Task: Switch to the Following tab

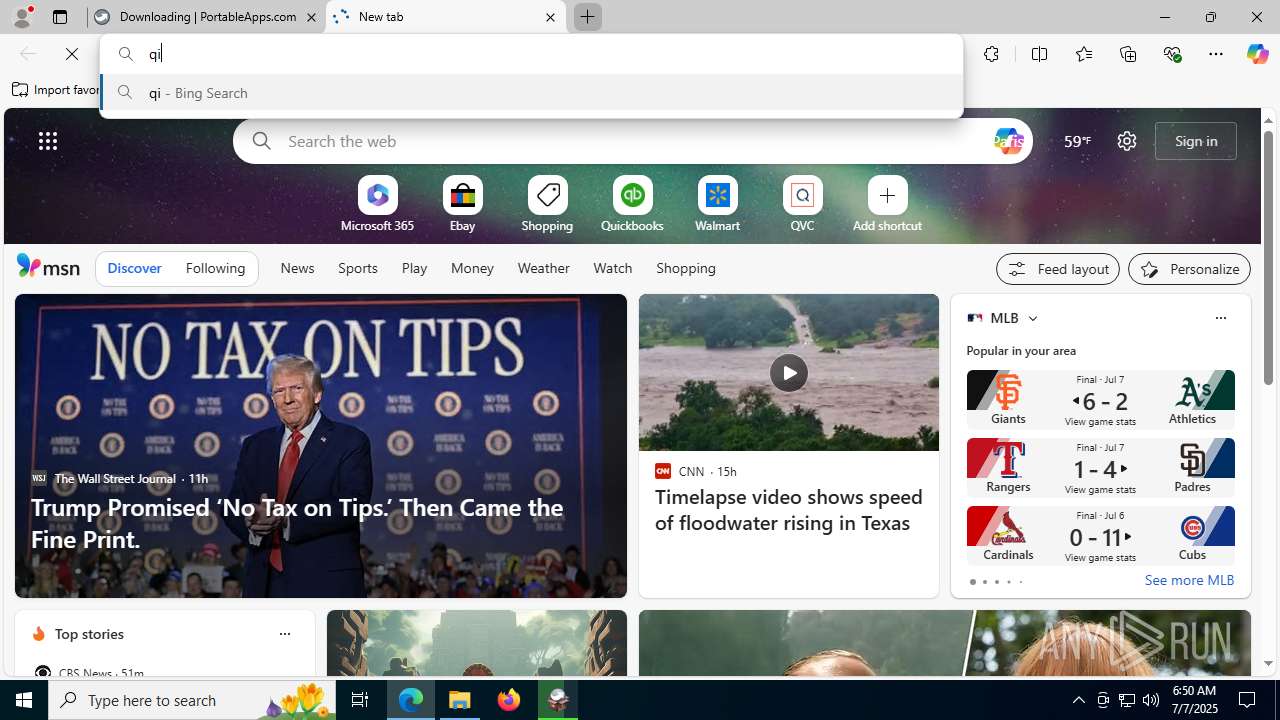Action: [x=215, y=268]
